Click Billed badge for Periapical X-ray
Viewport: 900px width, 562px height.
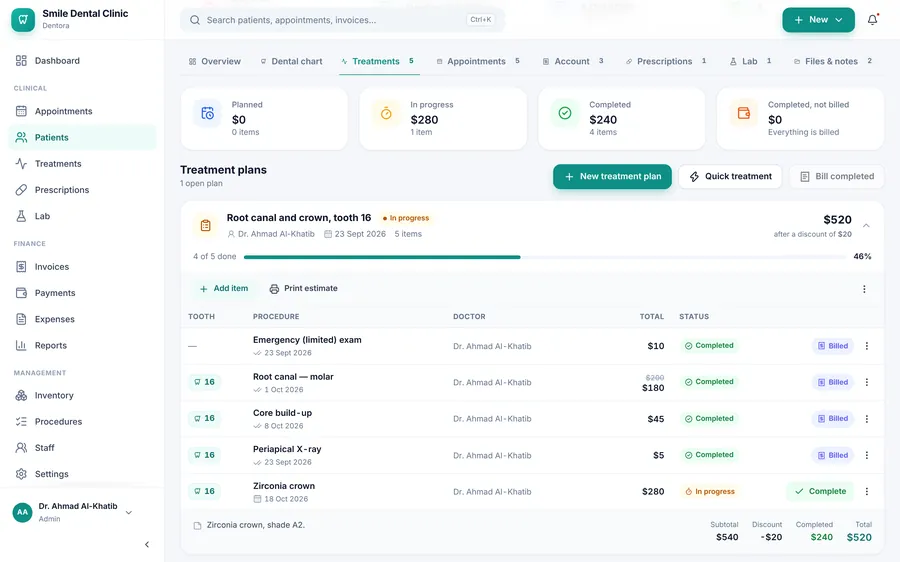pos(832,455)
